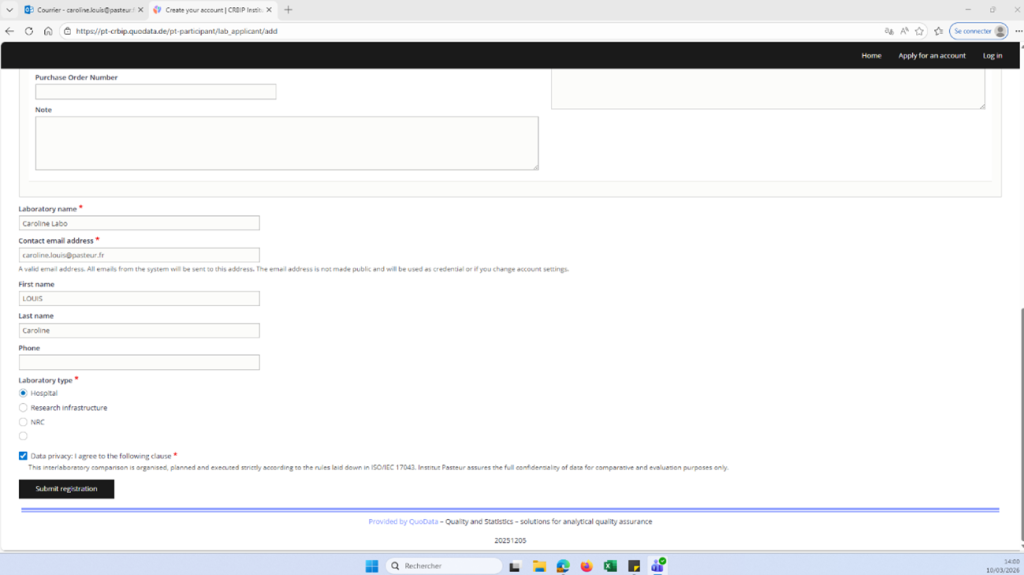Open Apply for an account menu item
The height and width of the screenshot is (575, 1024).
tap(932, 56)
